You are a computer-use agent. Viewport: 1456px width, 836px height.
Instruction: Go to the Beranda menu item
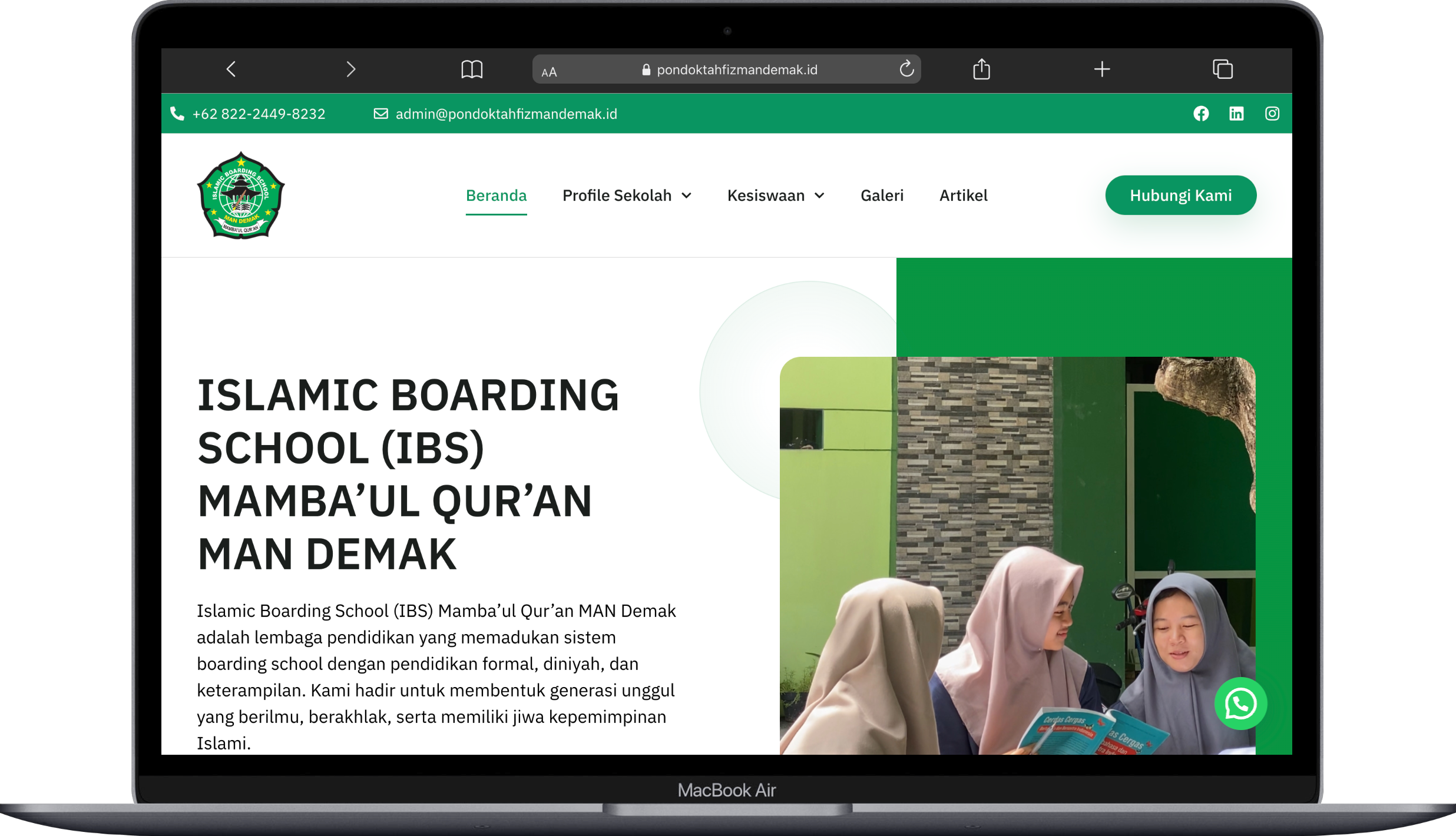(496, 195)
